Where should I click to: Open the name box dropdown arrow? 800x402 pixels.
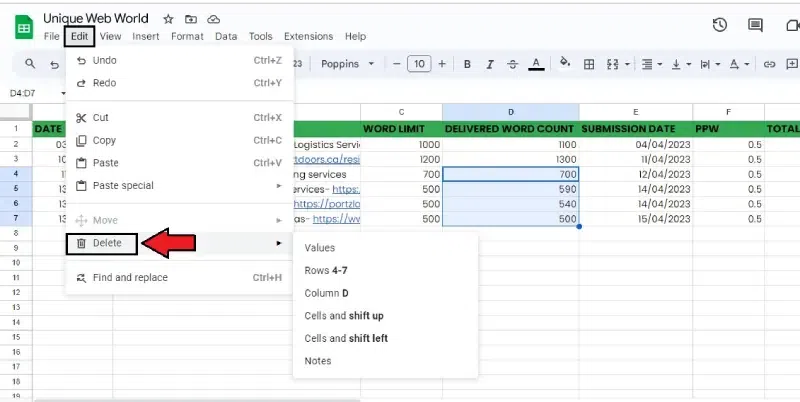click(64, 93)
